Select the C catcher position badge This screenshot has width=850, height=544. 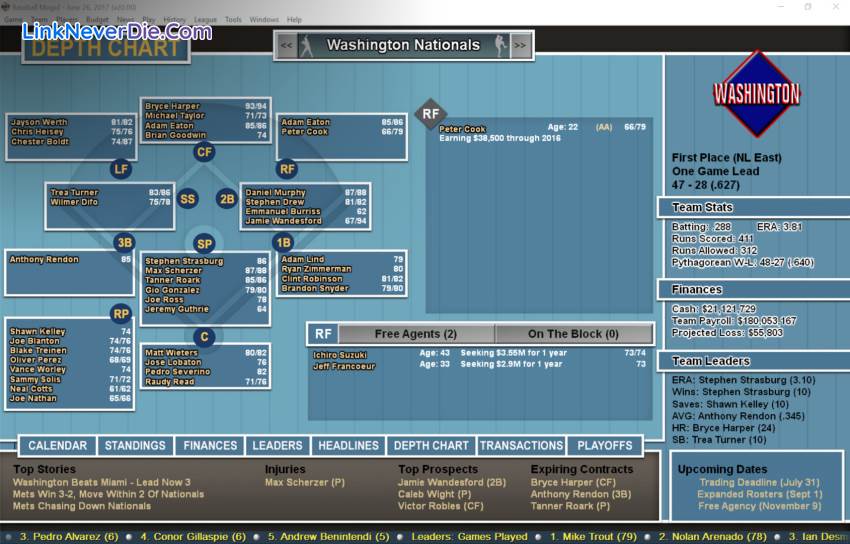pos(205,337)
